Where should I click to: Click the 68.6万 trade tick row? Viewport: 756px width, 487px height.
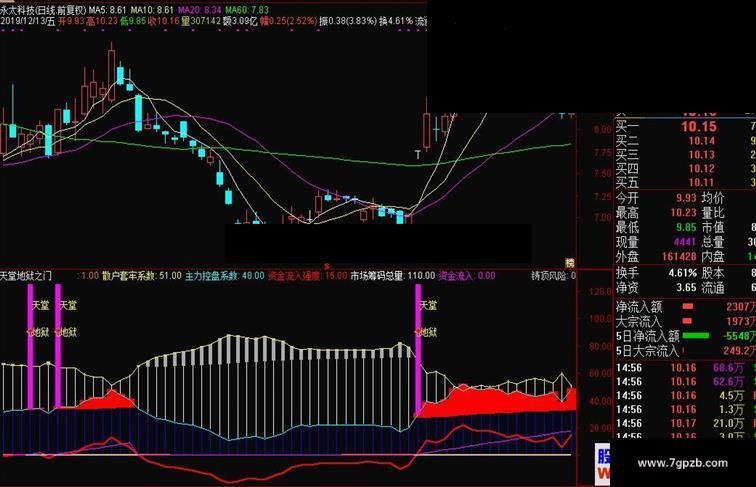(x=686, y=368)
